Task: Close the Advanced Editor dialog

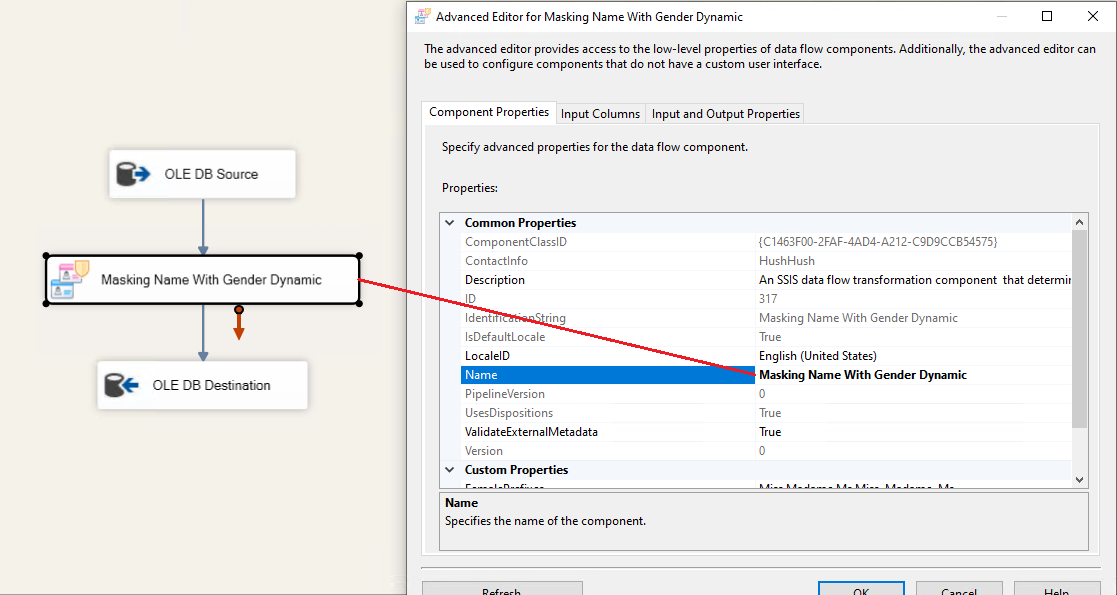Action: pyautogui.click(x=1093, y=16)
